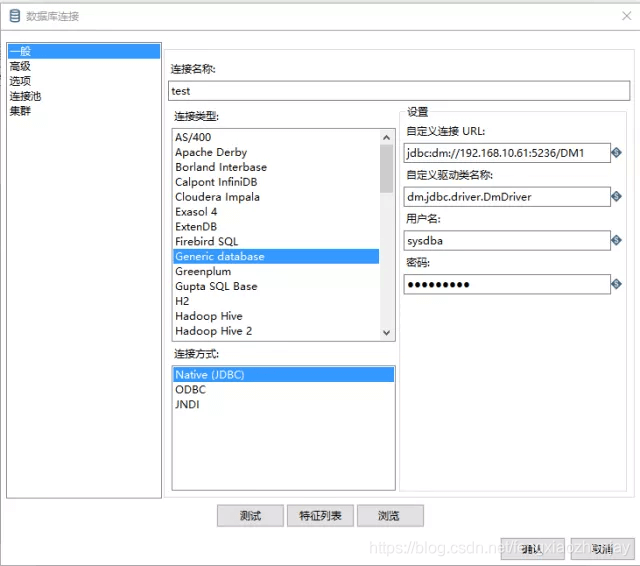The image size is (640, 566).
Task: Close the database connection dialog
Action: pos(625,16)
